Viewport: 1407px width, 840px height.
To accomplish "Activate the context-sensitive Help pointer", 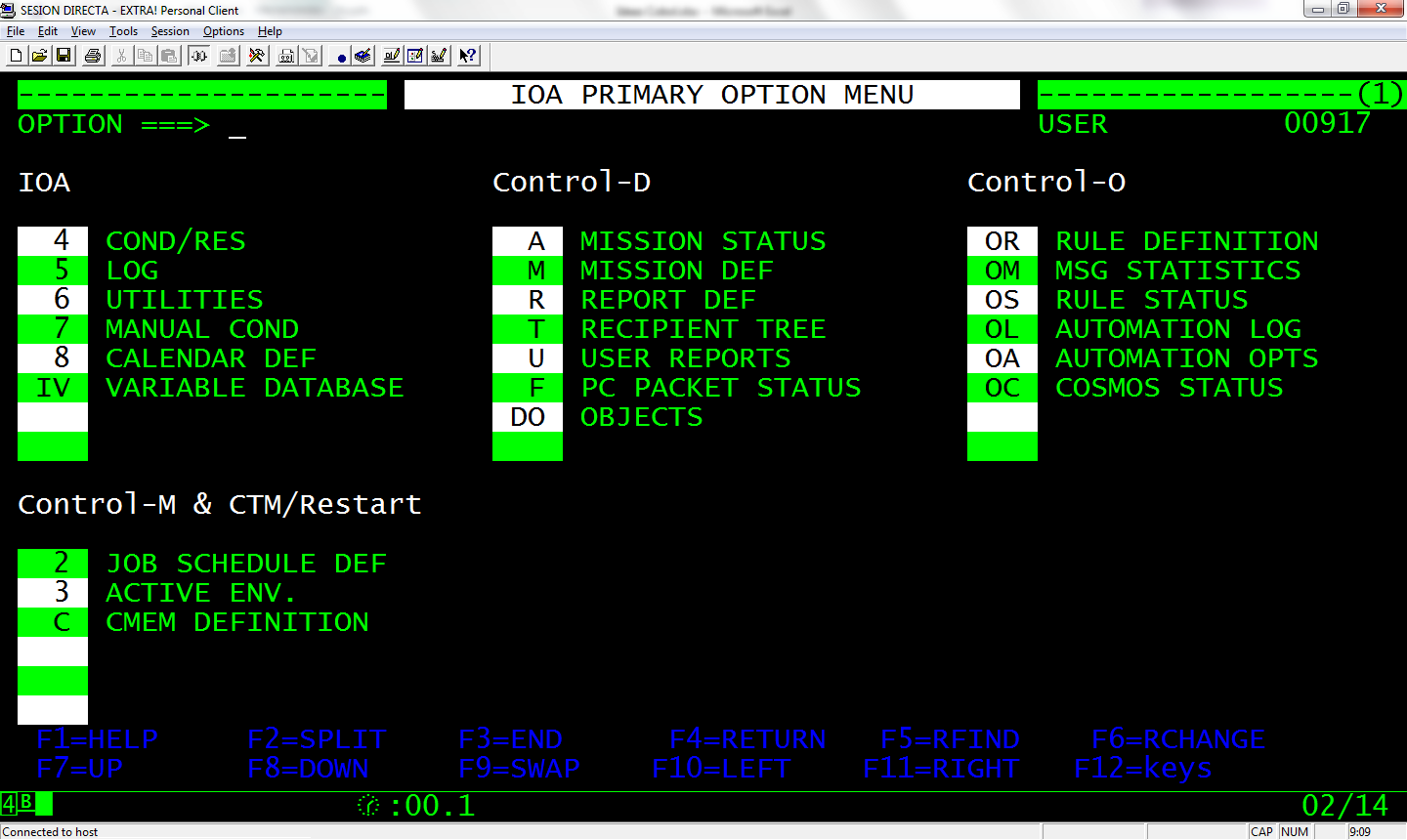I will click(x=467, y=56).
